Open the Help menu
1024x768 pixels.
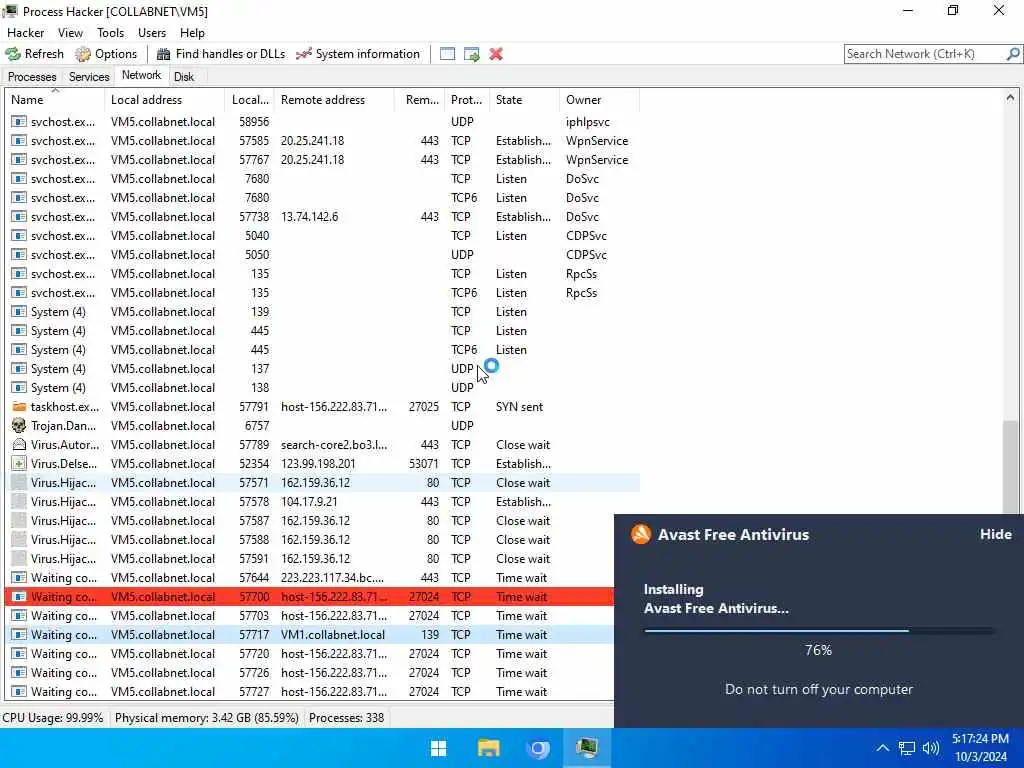click(192, 33)
